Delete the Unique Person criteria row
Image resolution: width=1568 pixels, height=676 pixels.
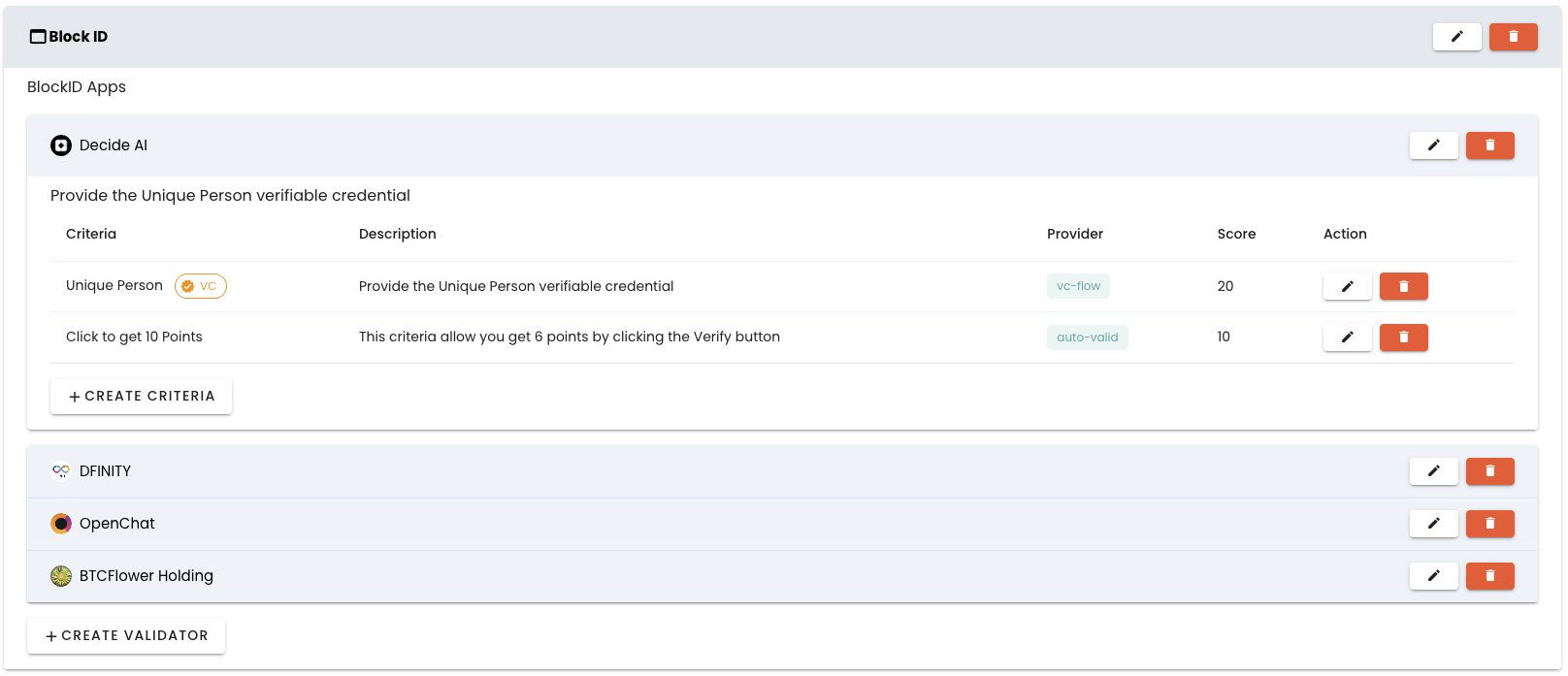(1403, 286)
